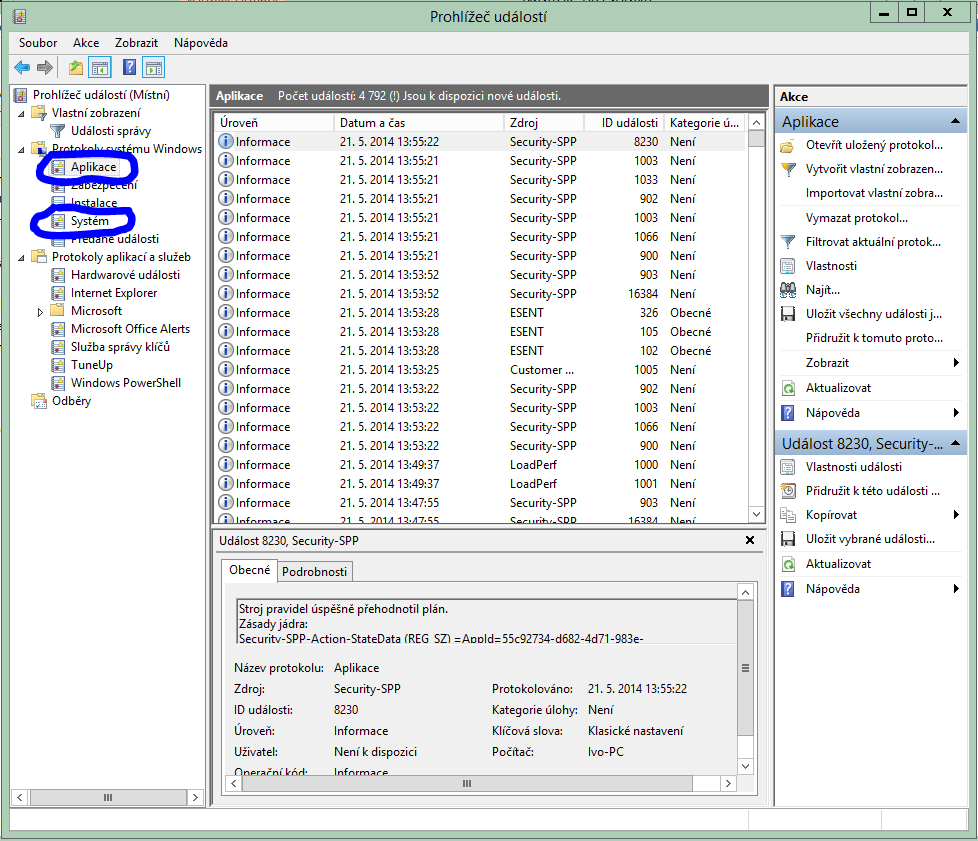Click Vlastnosti události in actions pane

coord(853,467)
